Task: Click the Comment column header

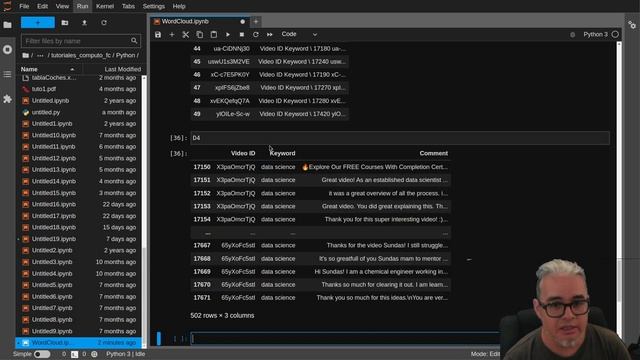Action: tap(433, 153)
